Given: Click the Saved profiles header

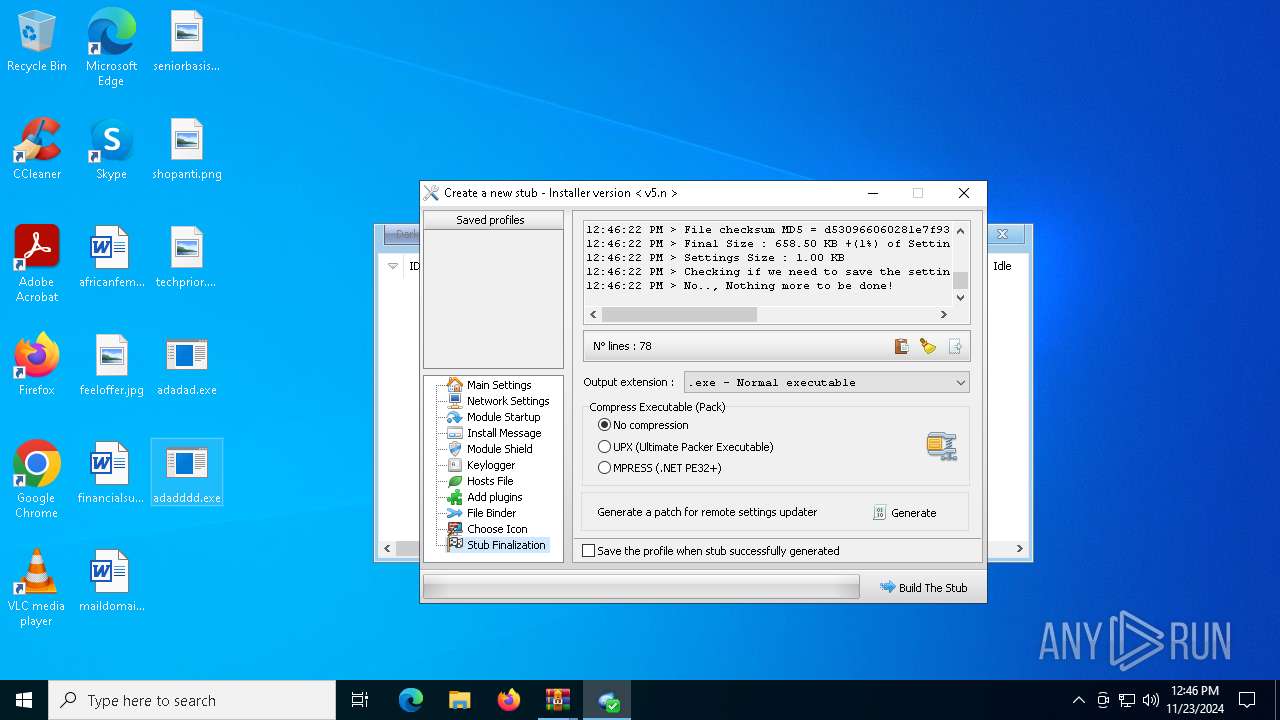Looking at the screenshot, I should click(x=491, y=220).
